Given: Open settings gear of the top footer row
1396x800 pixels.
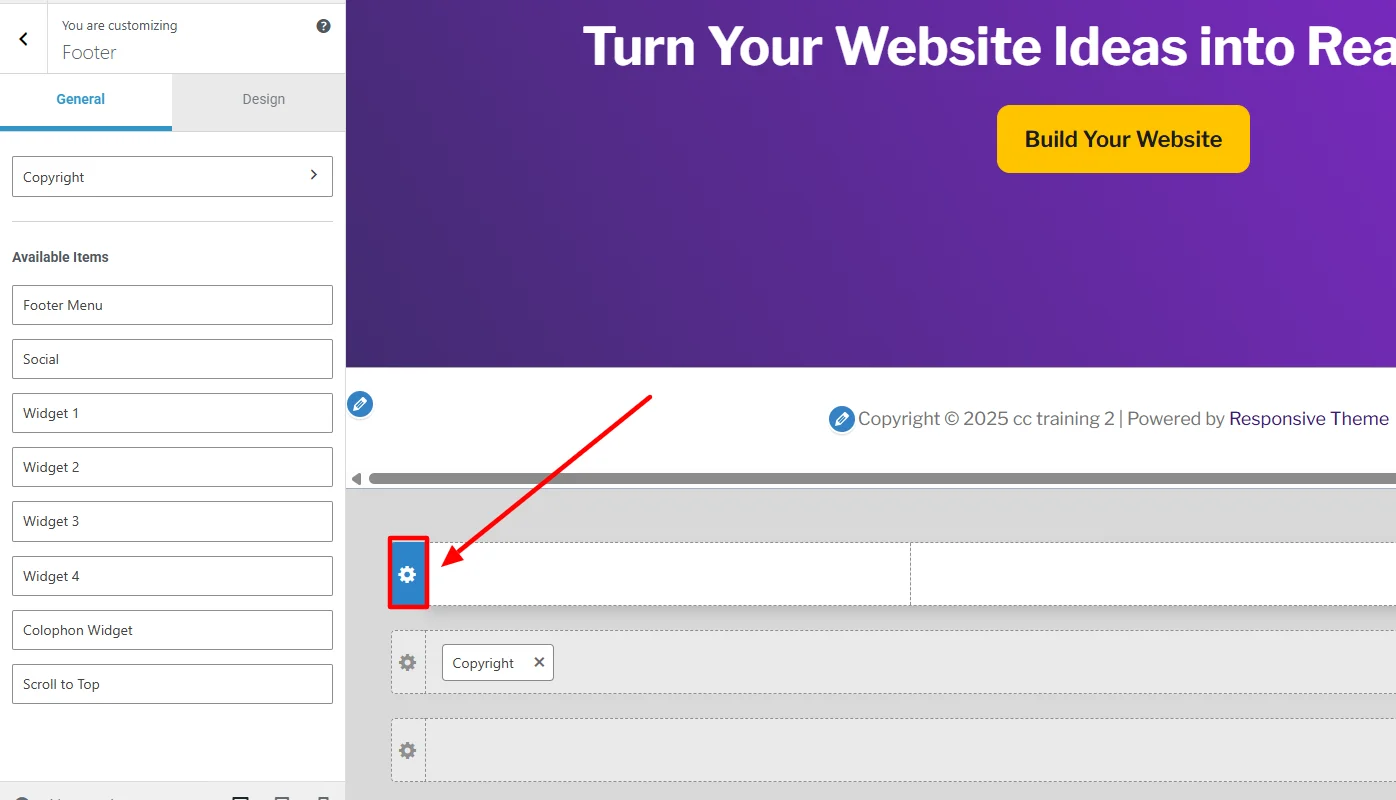Looking at the screenshot, I should click(408, 574).
